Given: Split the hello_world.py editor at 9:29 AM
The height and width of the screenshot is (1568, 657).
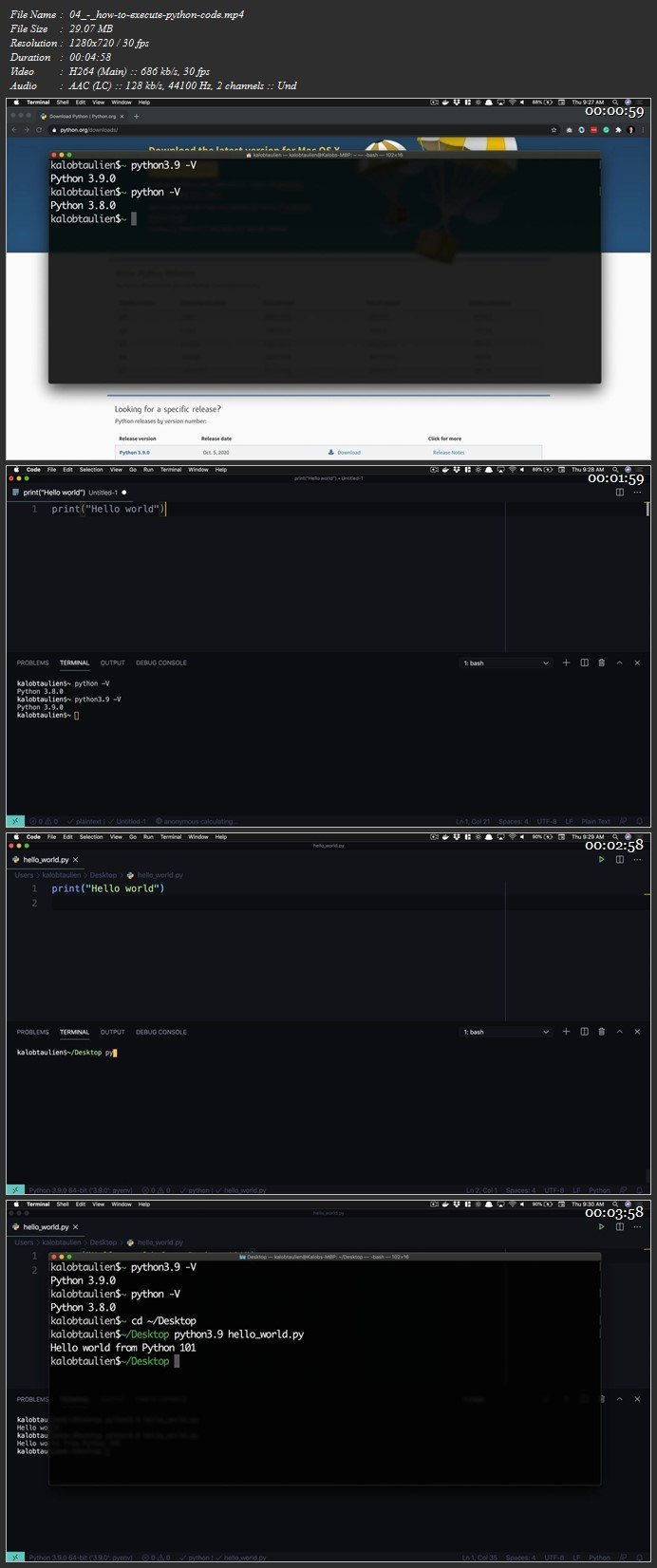Looking at the screenshot, I should pos(620,859).
